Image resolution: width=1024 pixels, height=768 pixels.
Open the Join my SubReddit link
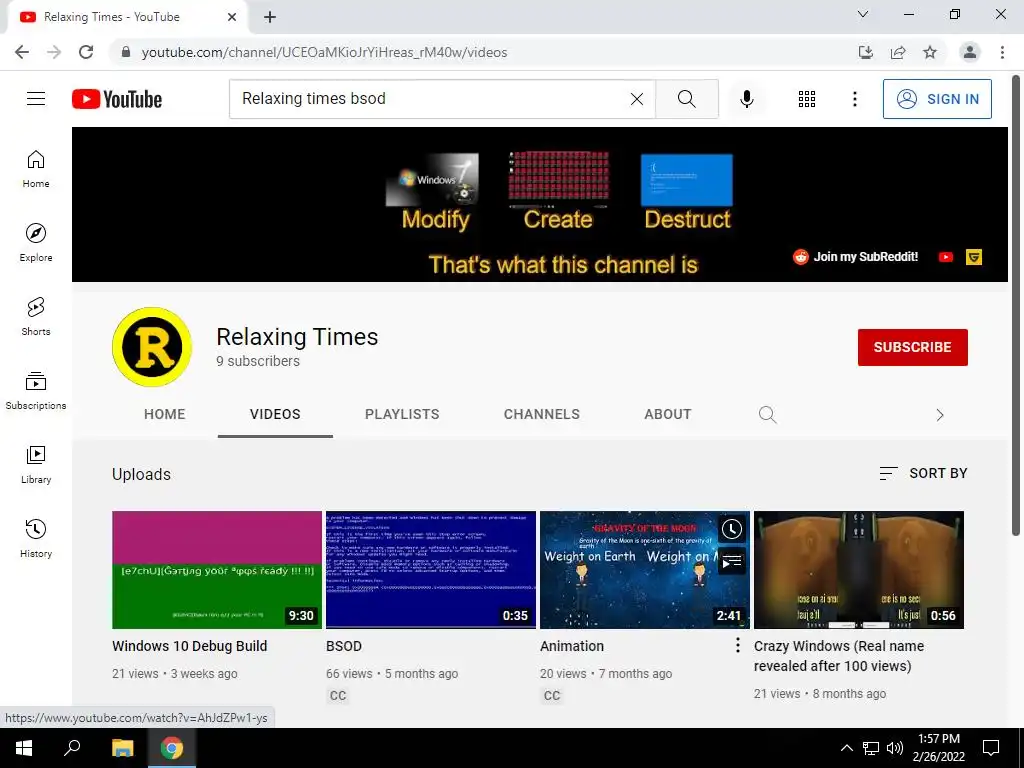(x=865, y=257)
